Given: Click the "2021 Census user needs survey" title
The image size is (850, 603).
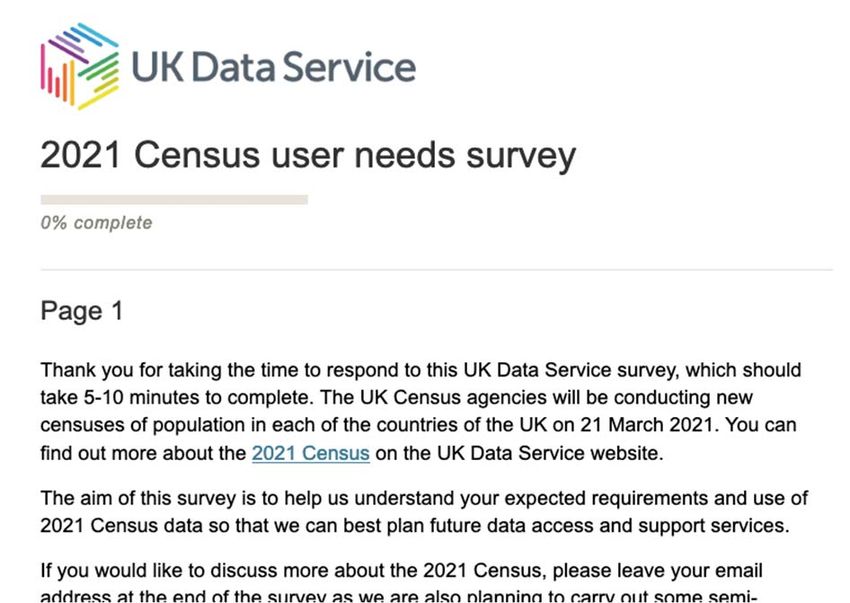Looking at the screenshot, I should (308, 155).
